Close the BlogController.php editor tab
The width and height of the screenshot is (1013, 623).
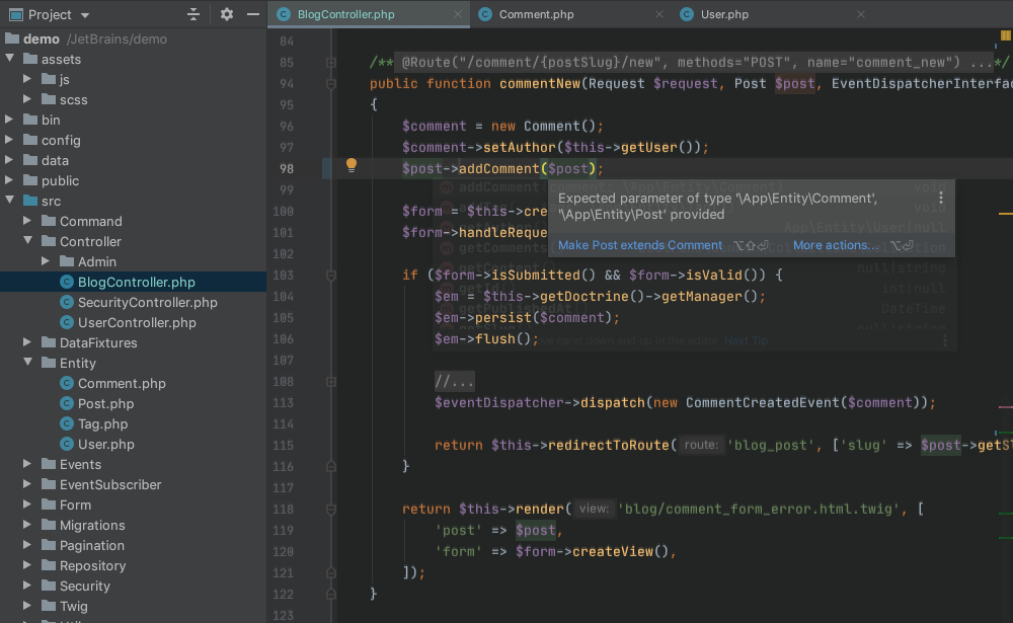[x=457, y=14]
